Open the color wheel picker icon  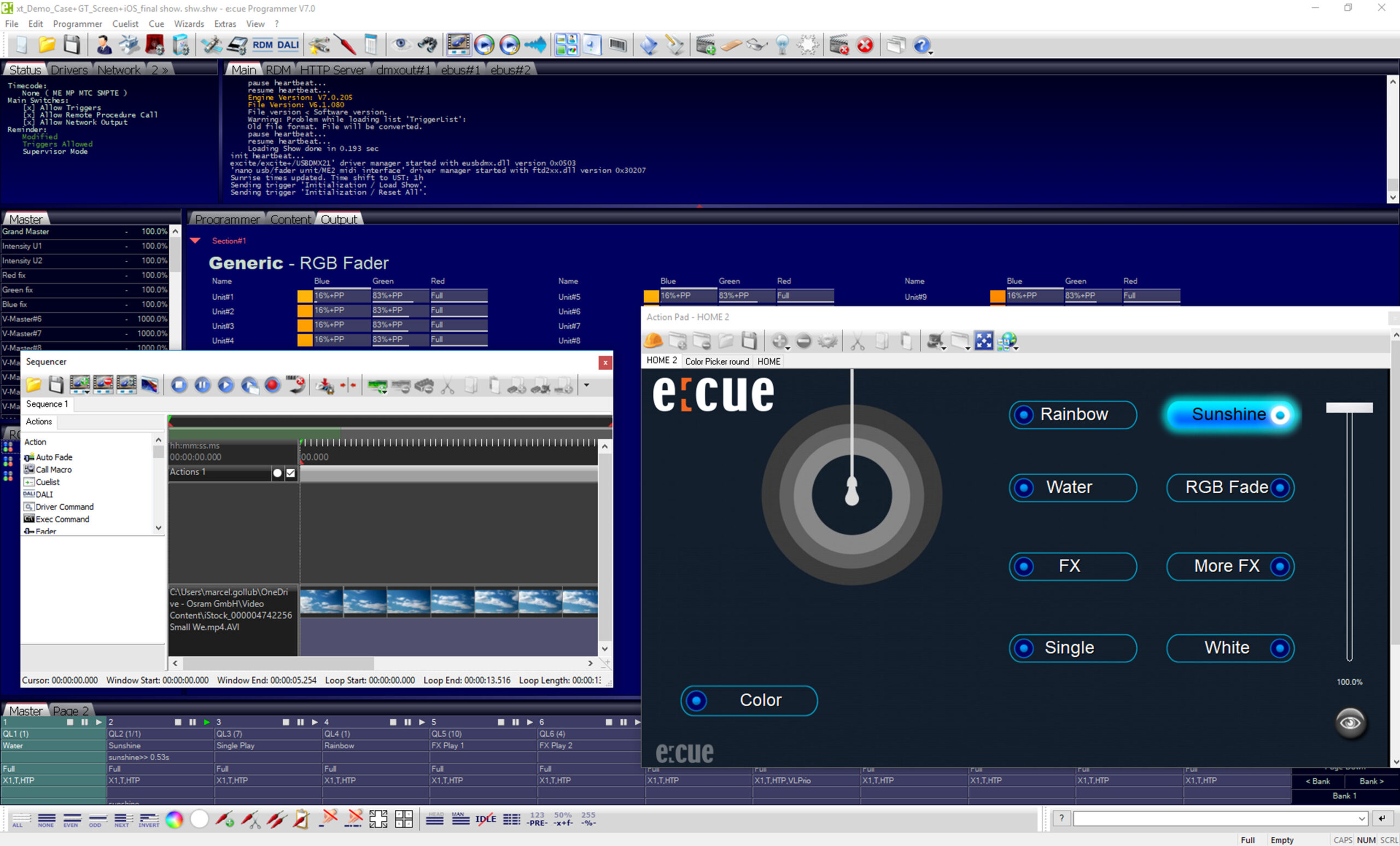pyautogui.click(x=174, y=819)
